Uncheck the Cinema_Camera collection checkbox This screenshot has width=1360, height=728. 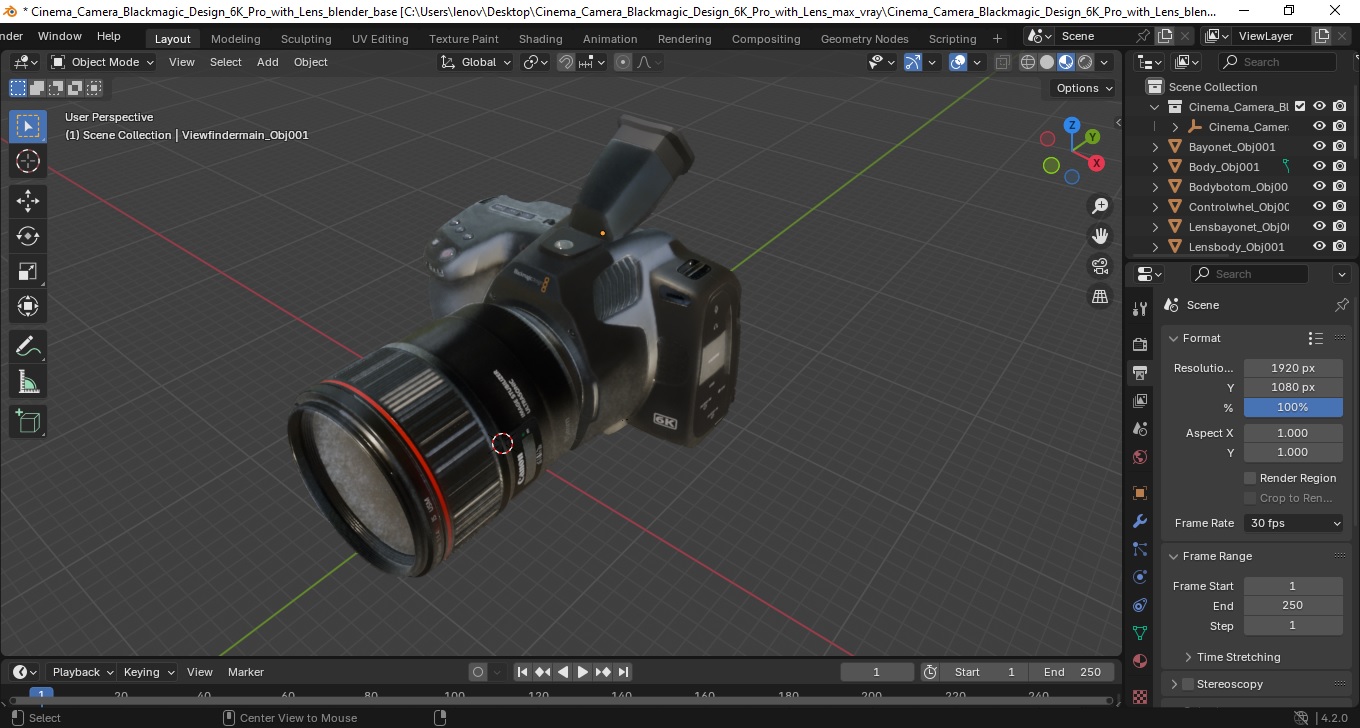[1300, 107]
